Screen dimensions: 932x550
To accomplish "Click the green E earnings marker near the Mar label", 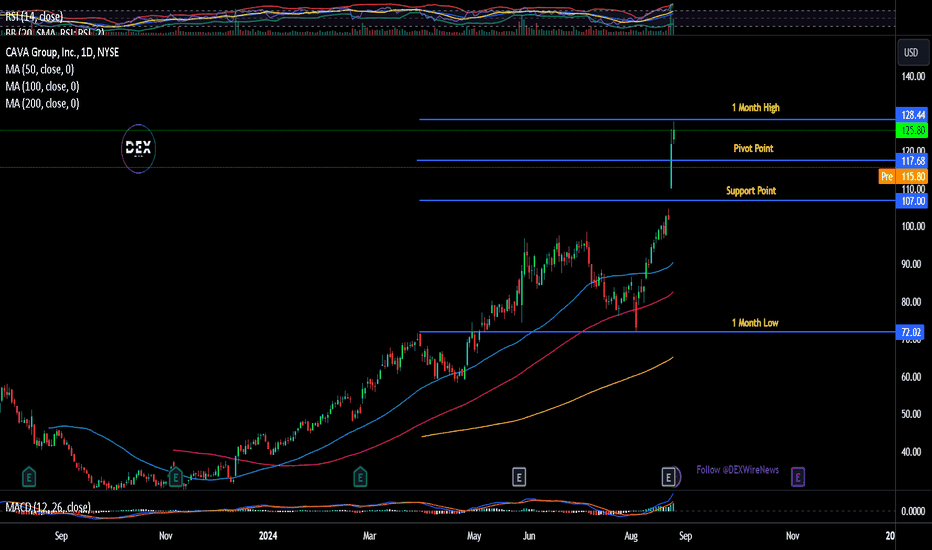I will (x=360, y=477).
